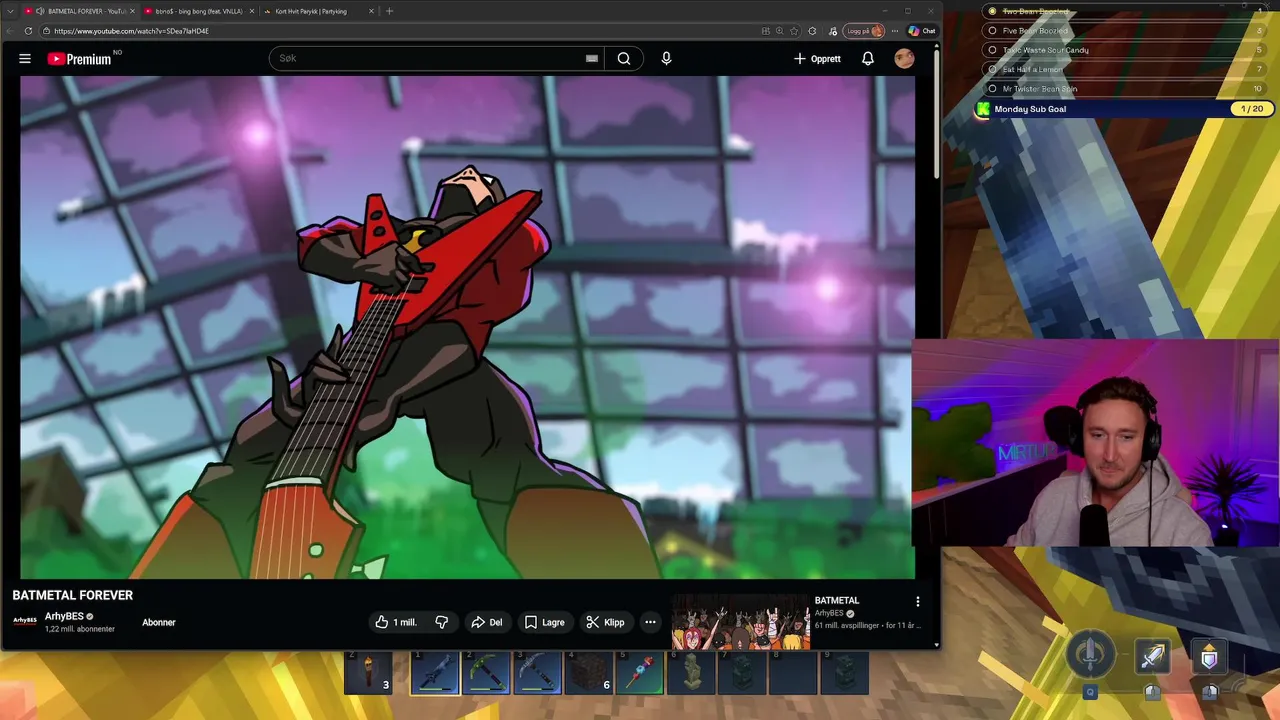Open more actions three-dot menu under video
Viewport: 1280px width, 720px height.
point(650,622)
